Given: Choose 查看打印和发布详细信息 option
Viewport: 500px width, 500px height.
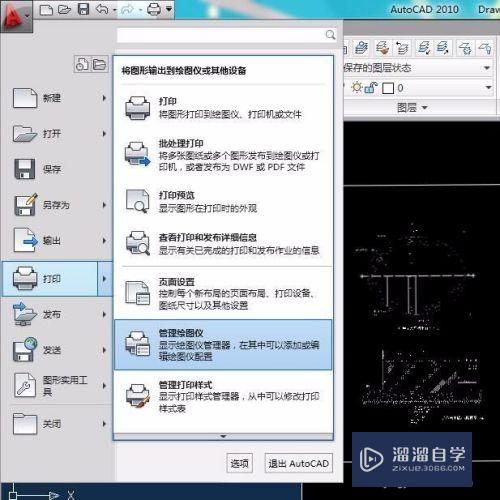Looking at the screenshot, I should 223,244.
